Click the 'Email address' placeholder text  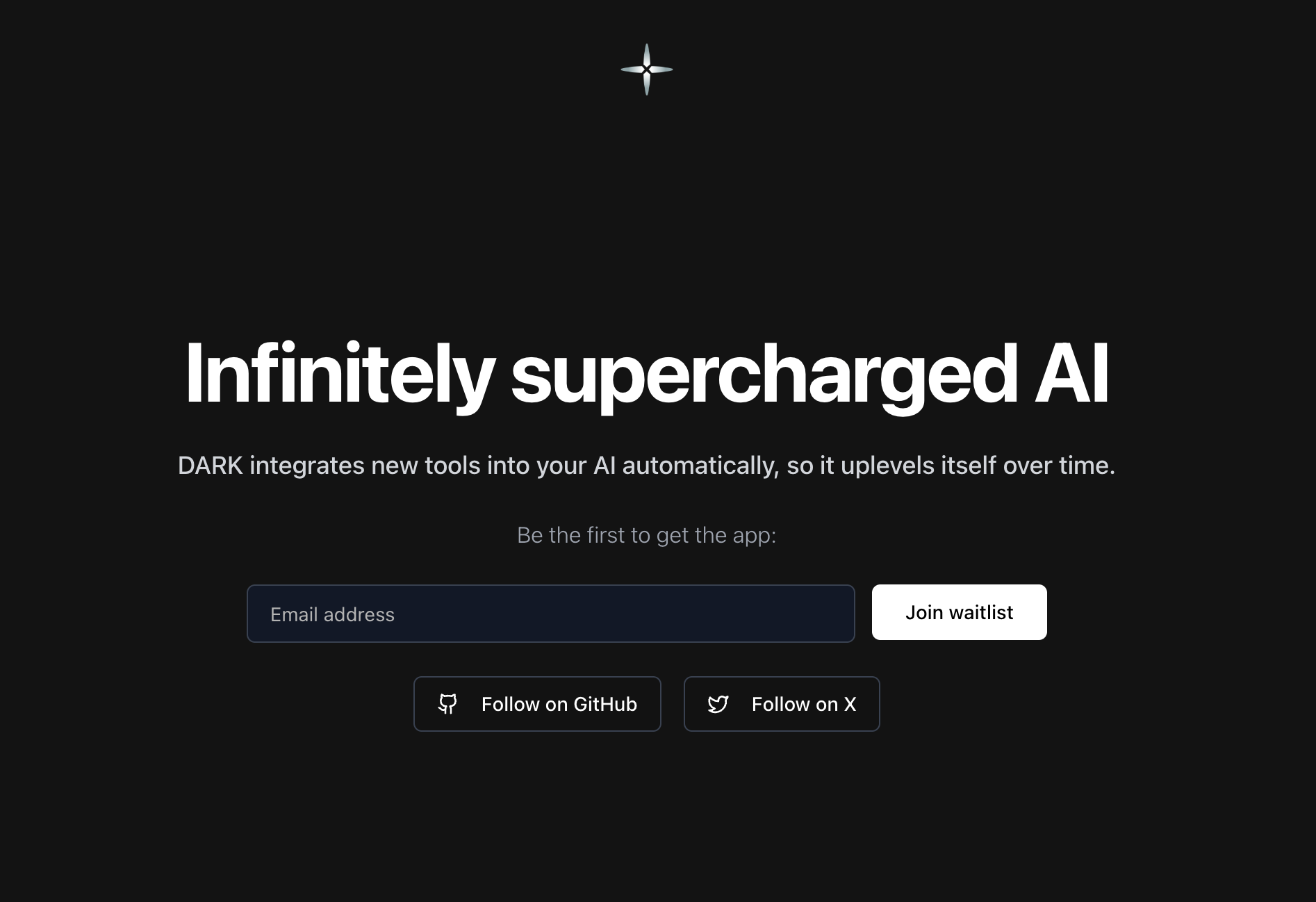[x=332, y=615]
